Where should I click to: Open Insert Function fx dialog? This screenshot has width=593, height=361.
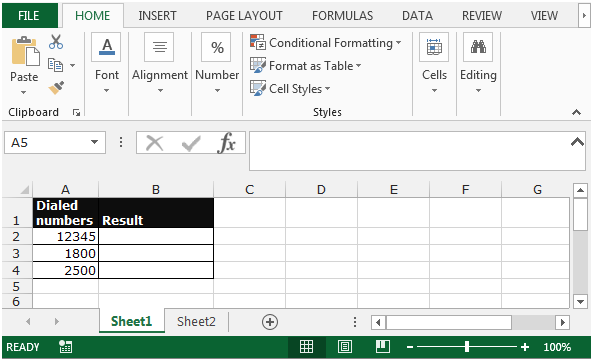point(226,143)
